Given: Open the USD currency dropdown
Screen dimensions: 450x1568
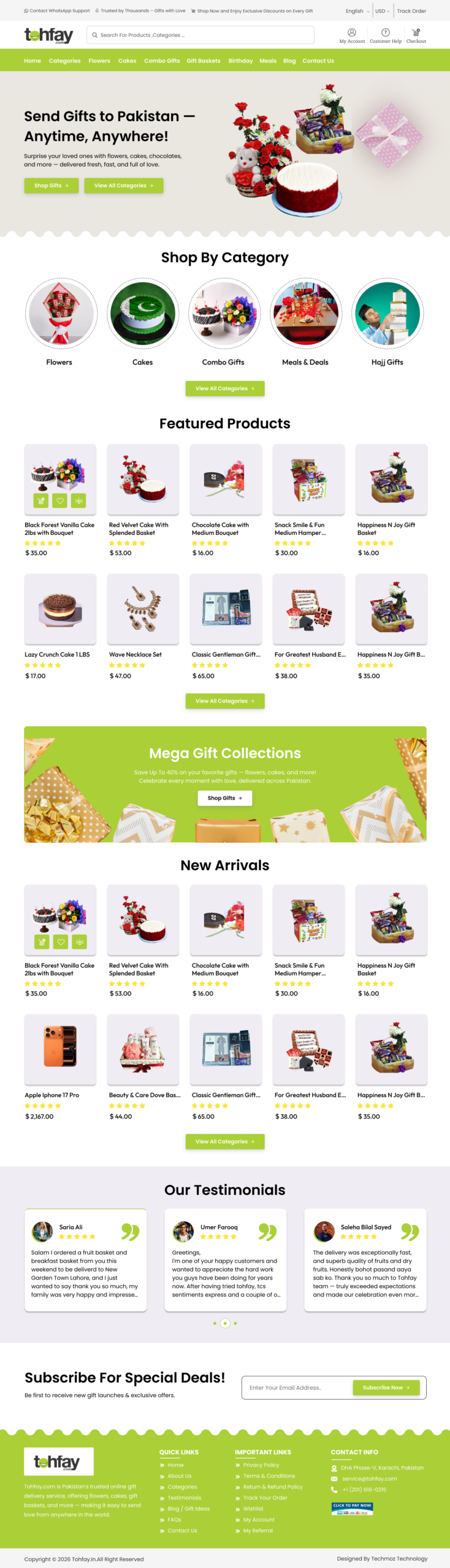Looking at the screenshot, I should click(383, 11).
